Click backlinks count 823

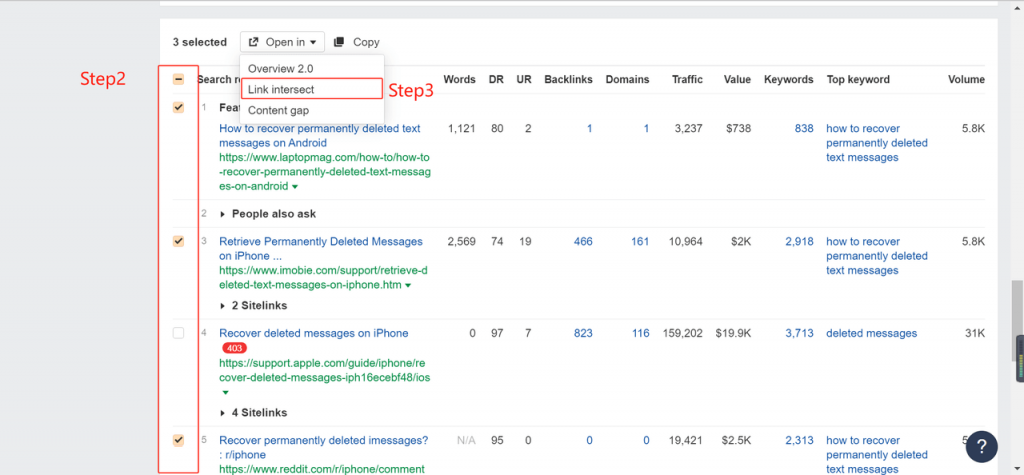[x=583, y=333]
